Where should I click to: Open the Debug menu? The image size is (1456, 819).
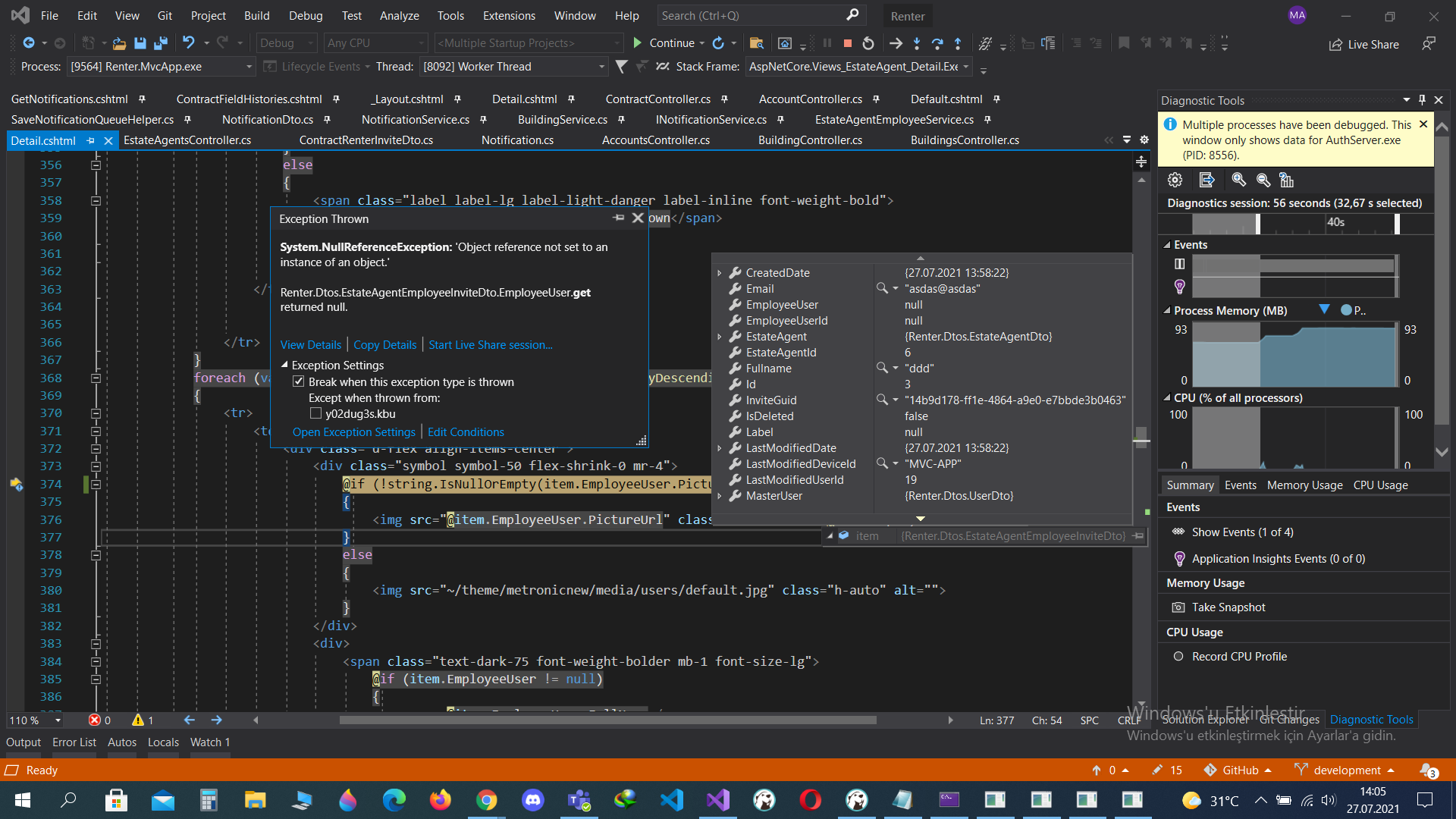tap(305, 15)
